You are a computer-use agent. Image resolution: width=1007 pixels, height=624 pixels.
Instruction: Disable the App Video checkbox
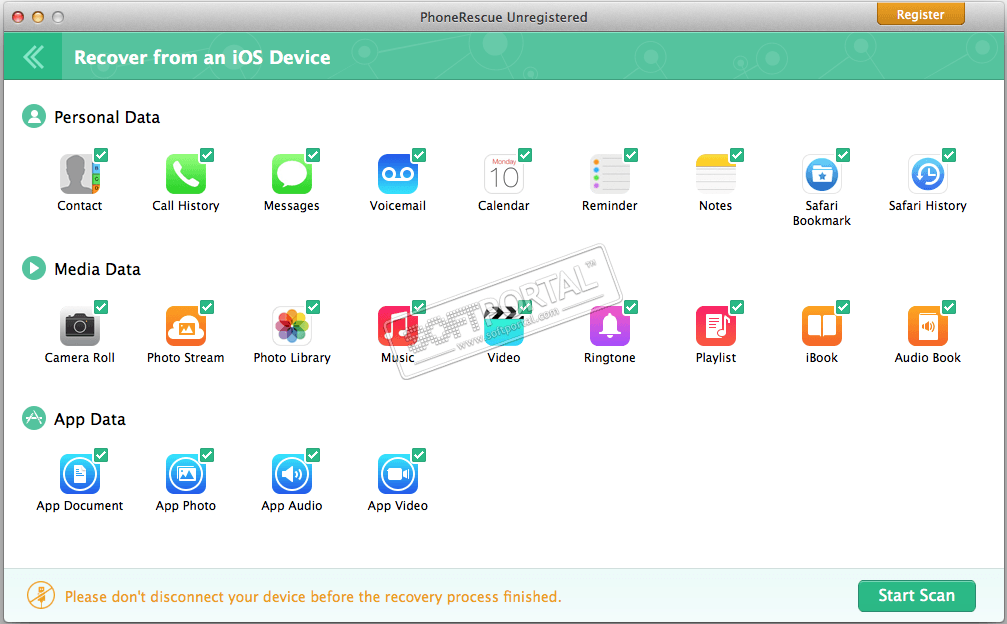419,455
